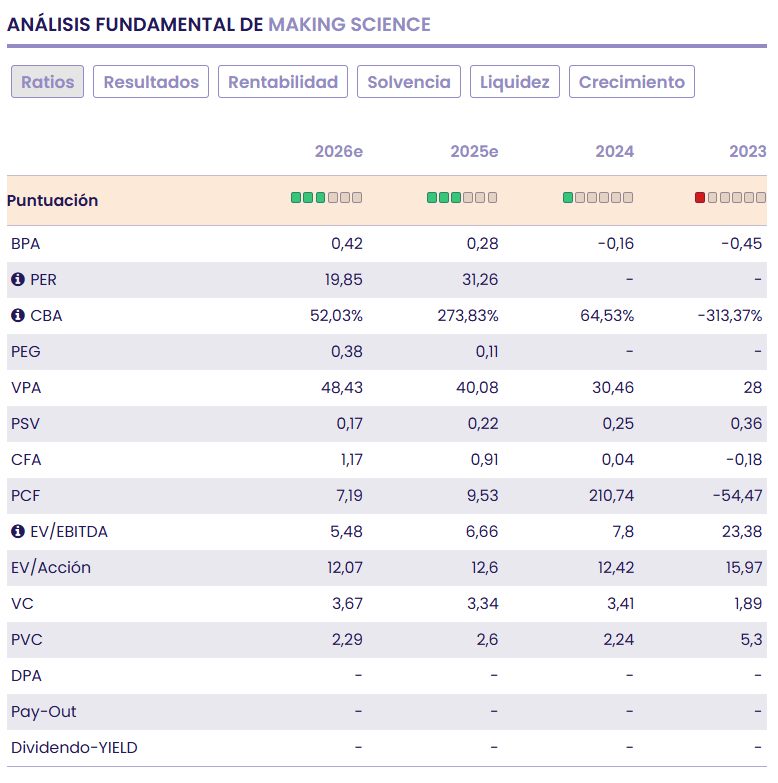Click the Puntuación row label
Viewport: 778px width, 783px height.
tap(53, 201)
